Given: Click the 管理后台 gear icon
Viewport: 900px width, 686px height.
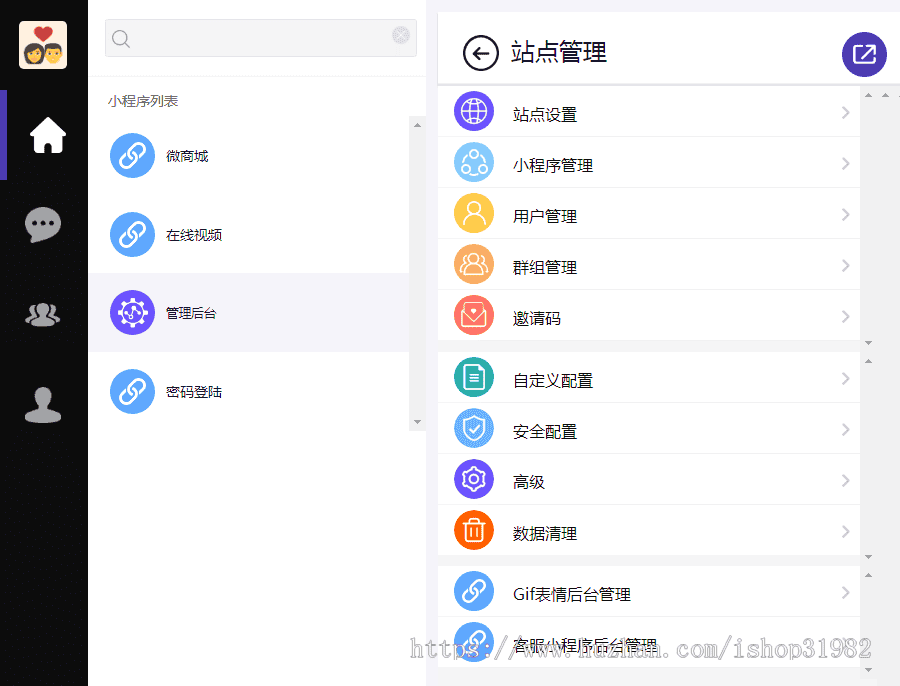Looking at the screenshot, I should tap(133, 313).
